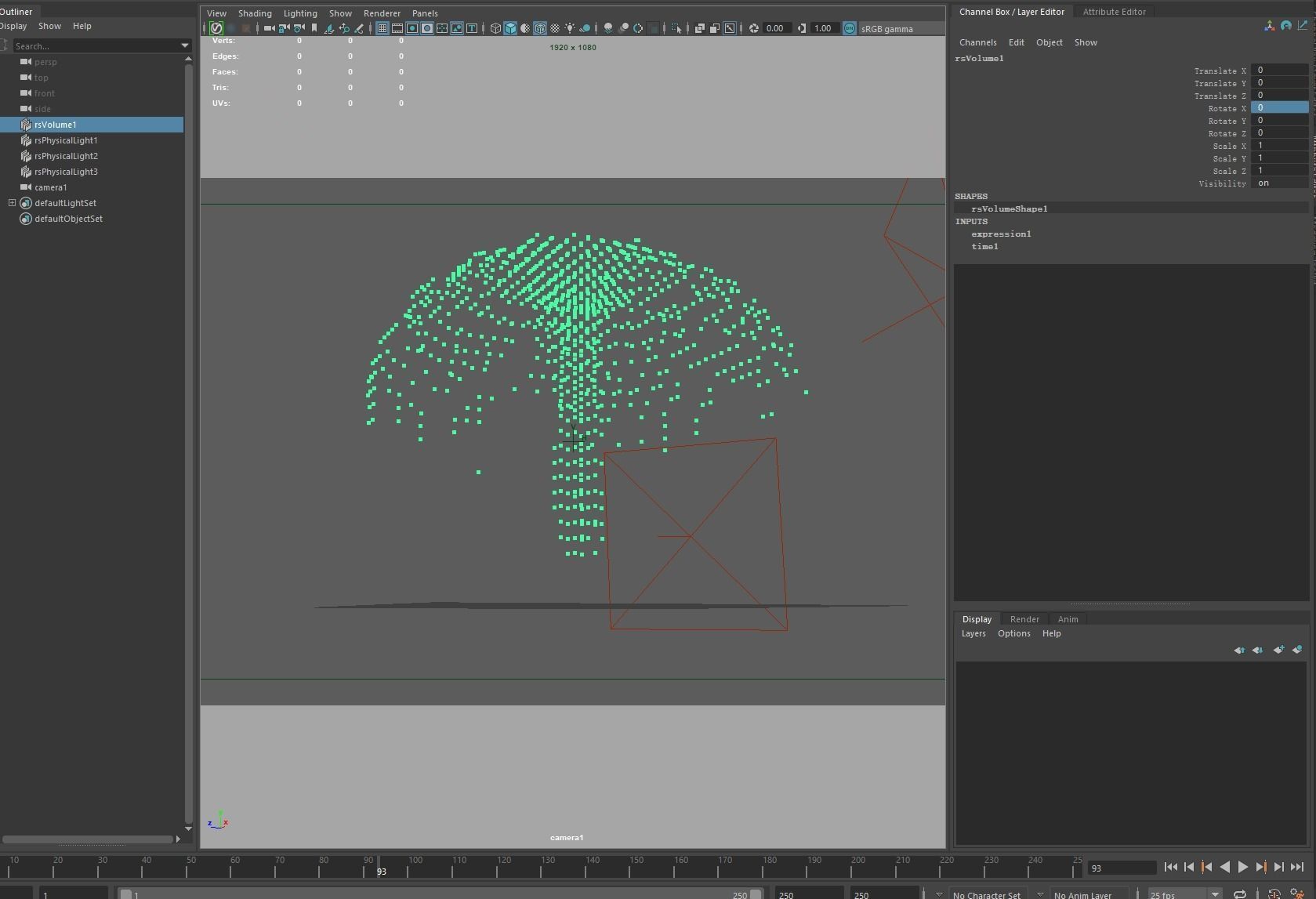1316x899 pixels.
Task: Toggle the viewport grid icon
Action: 382,28
